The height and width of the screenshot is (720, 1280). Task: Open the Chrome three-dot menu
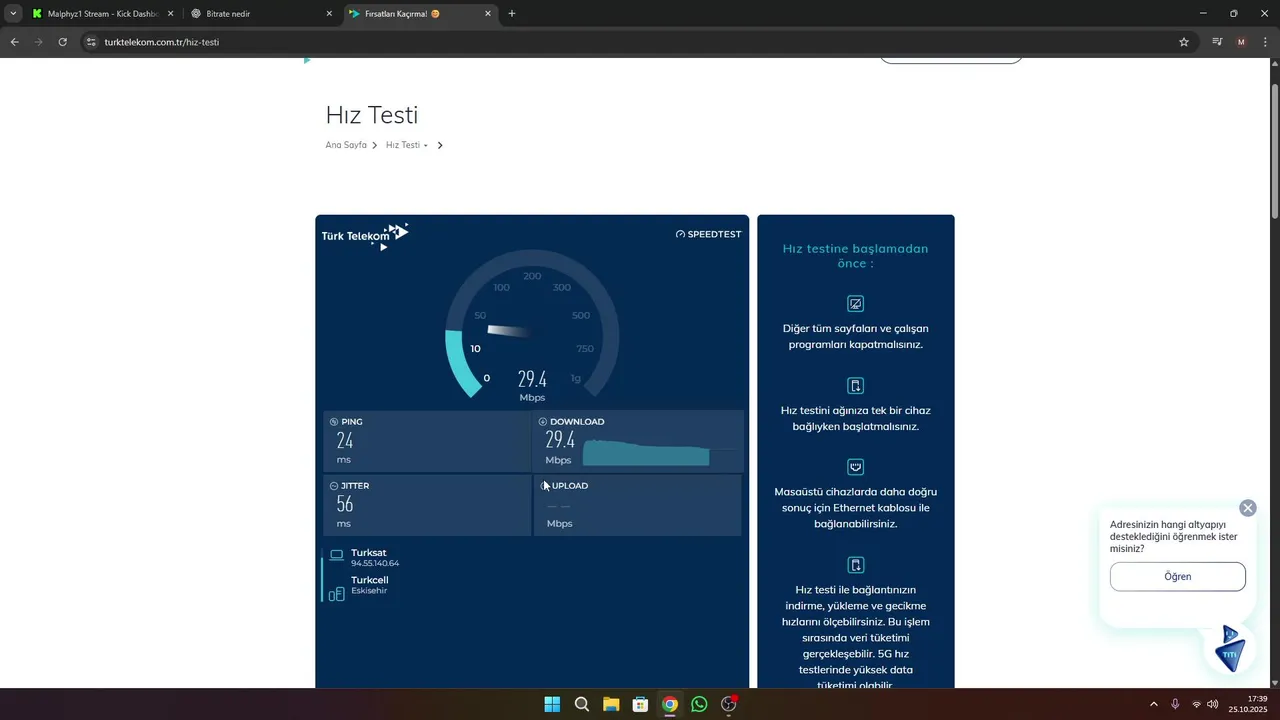point(1264,42)
